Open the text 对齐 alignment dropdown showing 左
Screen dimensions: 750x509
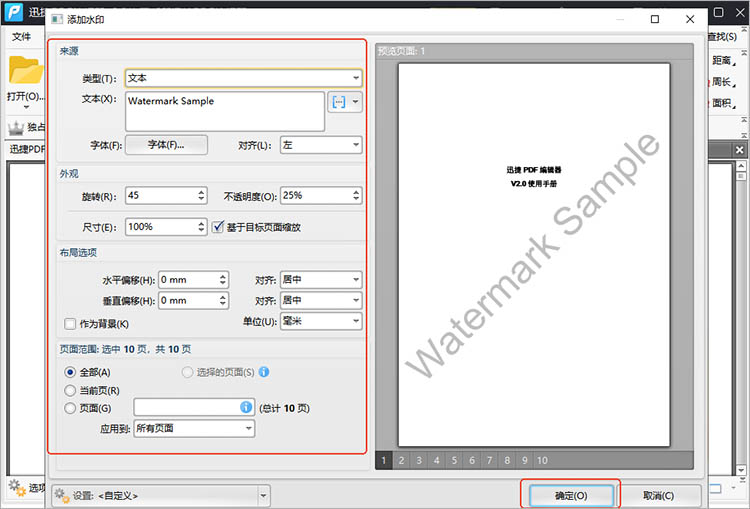321,145
